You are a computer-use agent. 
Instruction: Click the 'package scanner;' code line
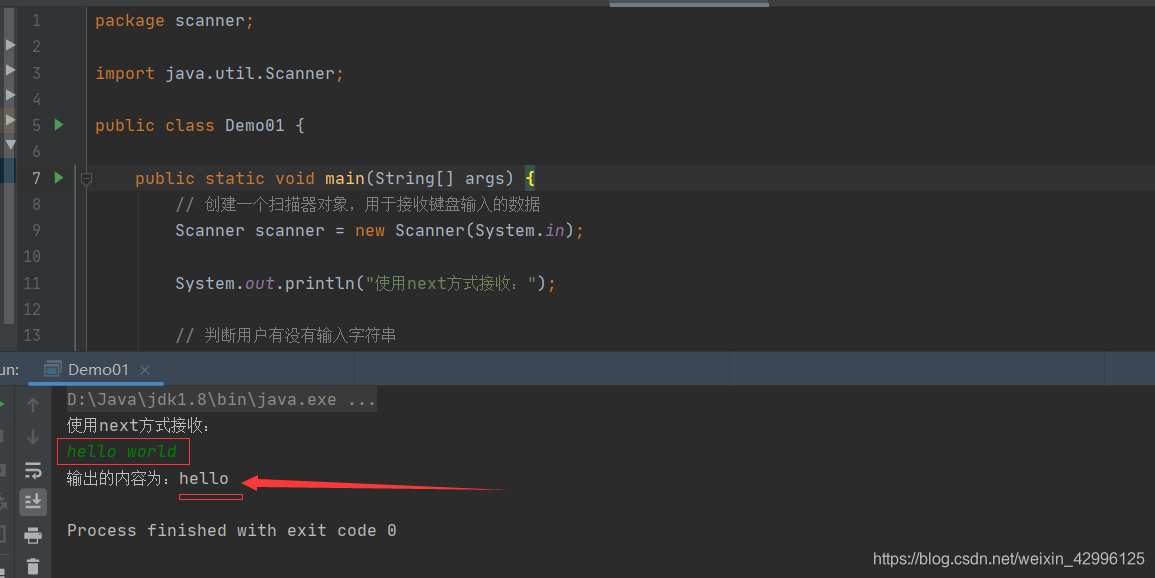pos(175,21)
